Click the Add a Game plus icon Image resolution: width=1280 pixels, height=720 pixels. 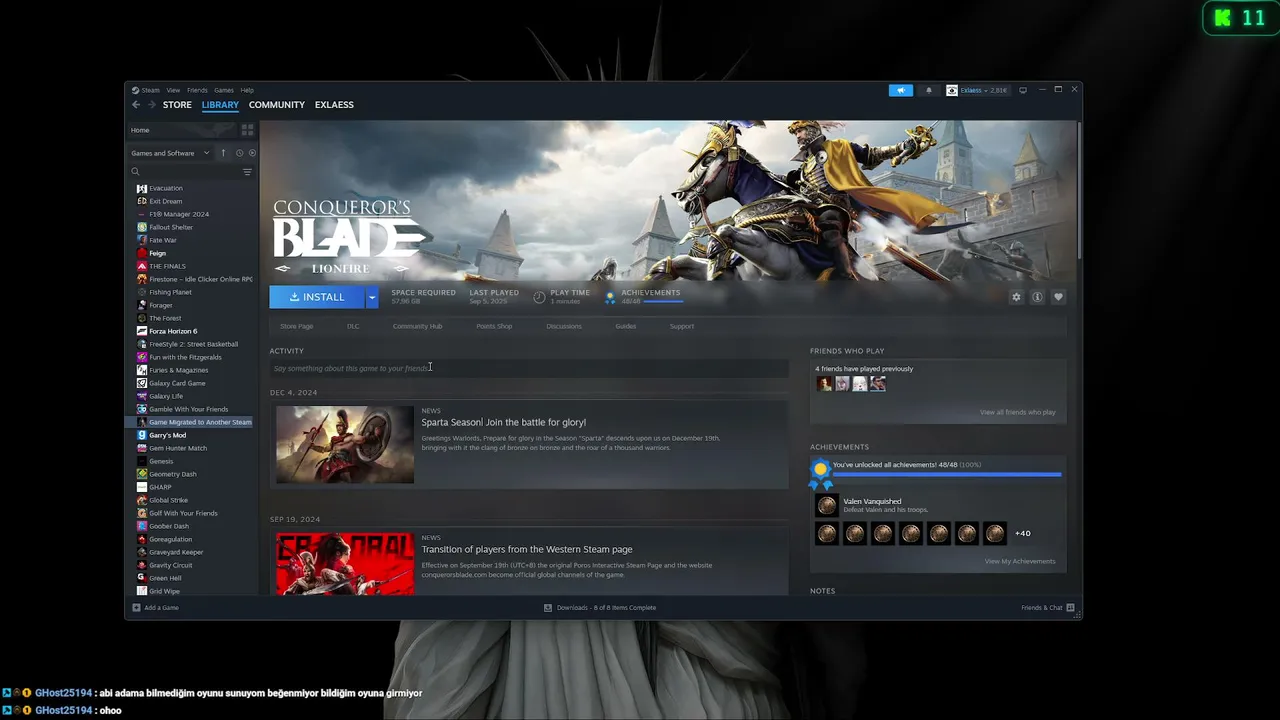(137, 608)
